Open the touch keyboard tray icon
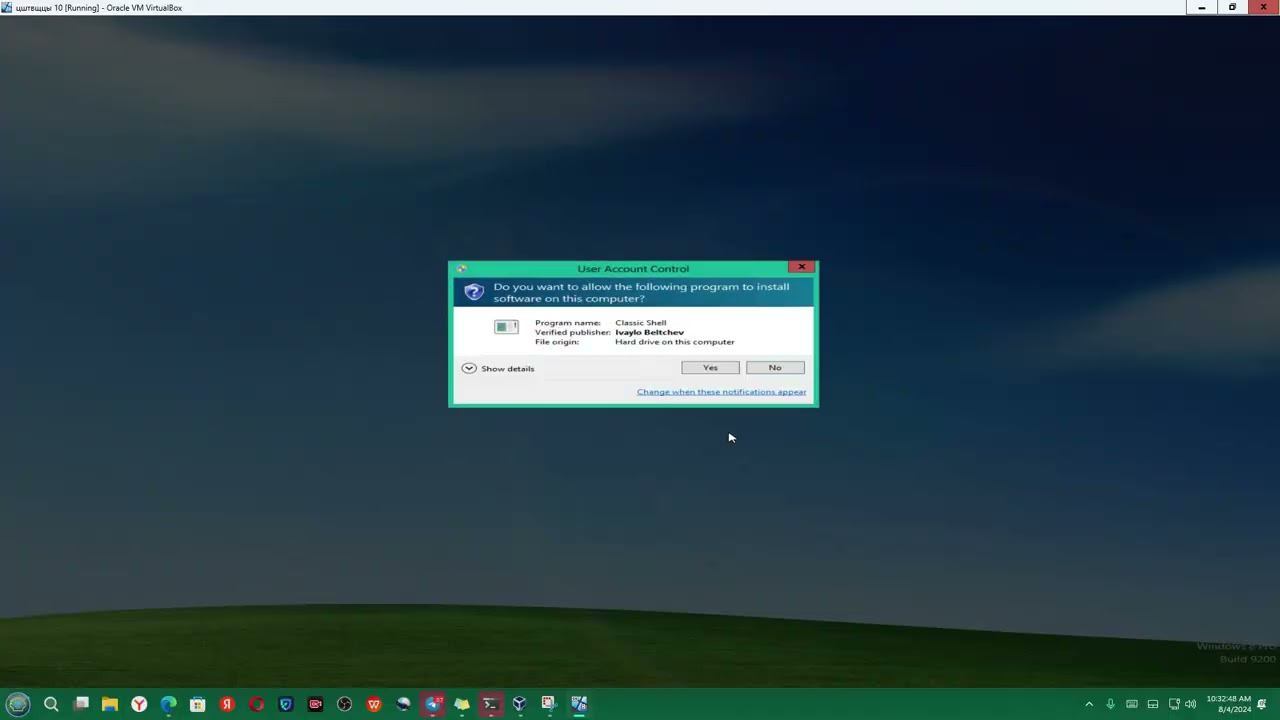The image size is (1280, 720). click(x=1132, y=704)
